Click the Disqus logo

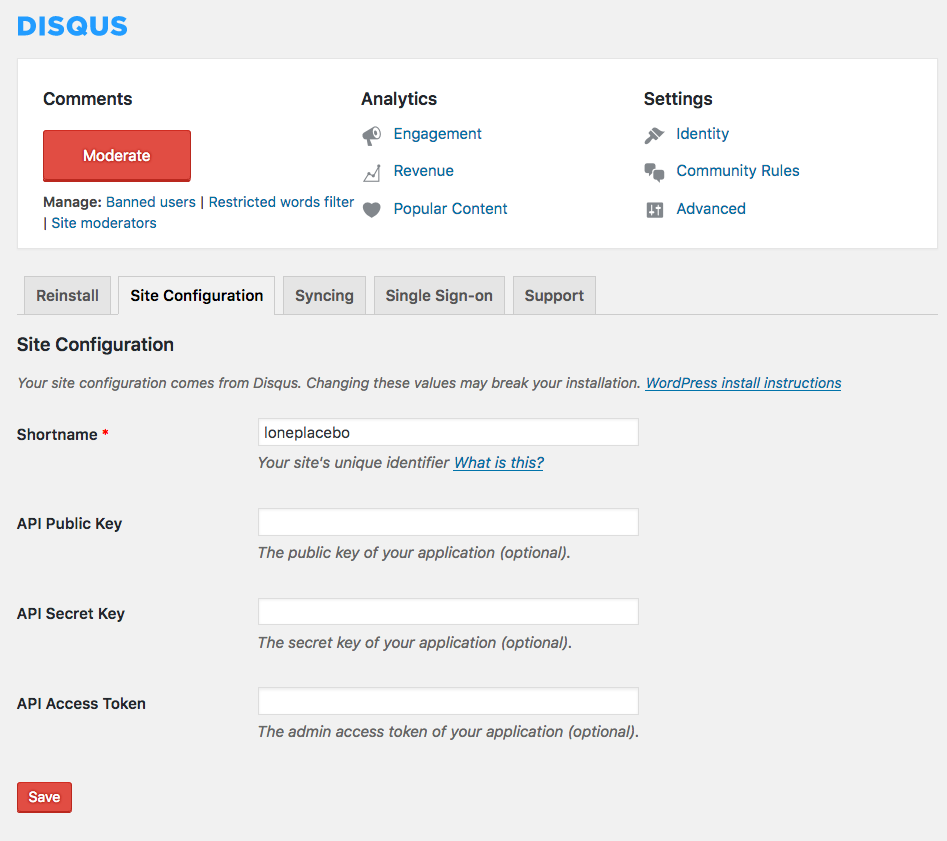(x=72, y=26)
